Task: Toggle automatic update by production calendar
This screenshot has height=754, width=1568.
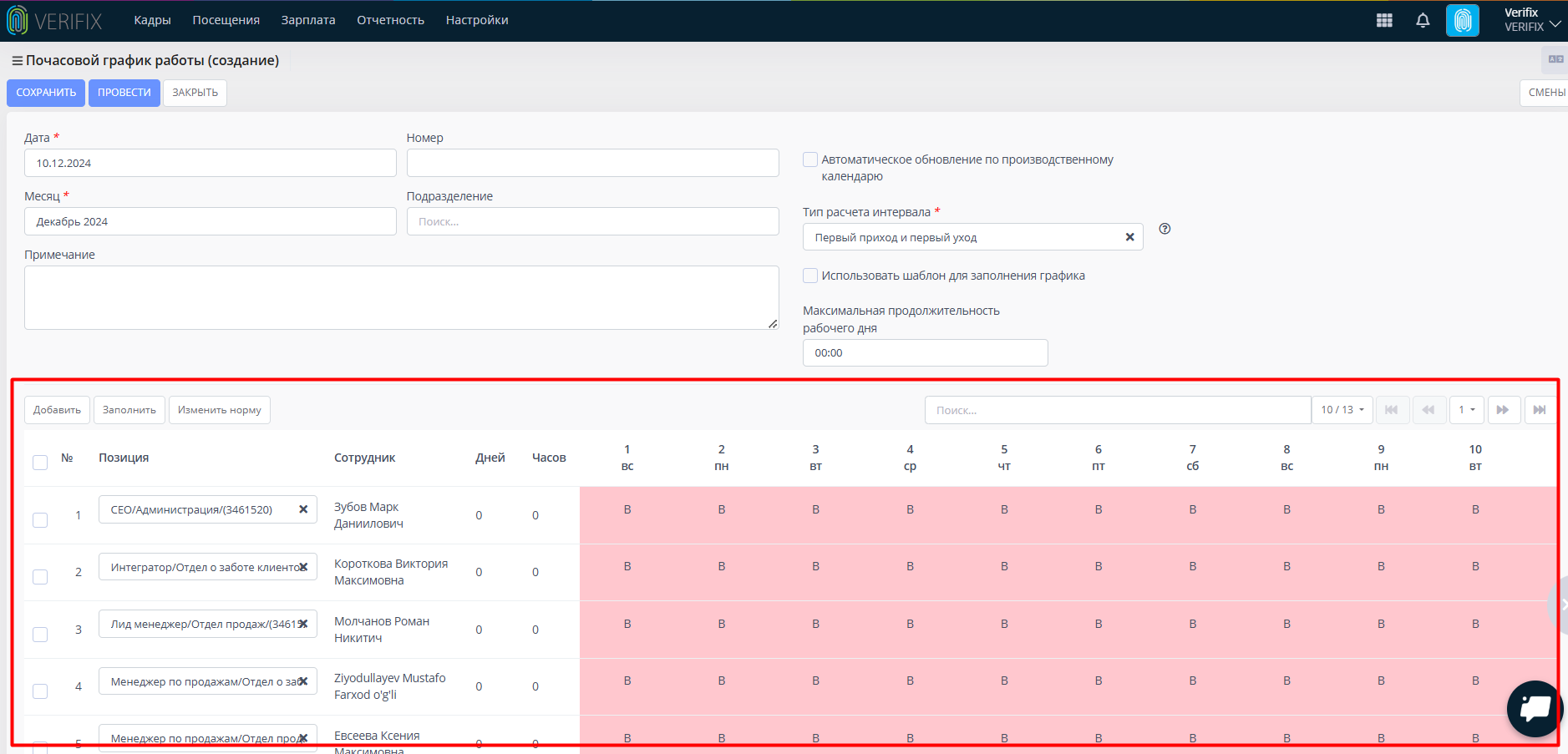Action: coord(810,159)
